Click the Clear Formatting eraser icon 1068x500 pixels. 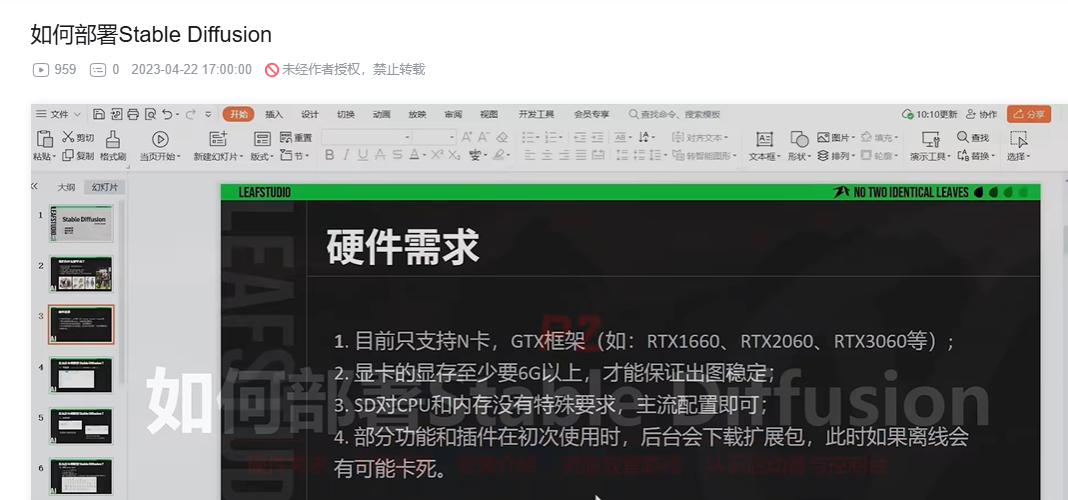[502, 137]
